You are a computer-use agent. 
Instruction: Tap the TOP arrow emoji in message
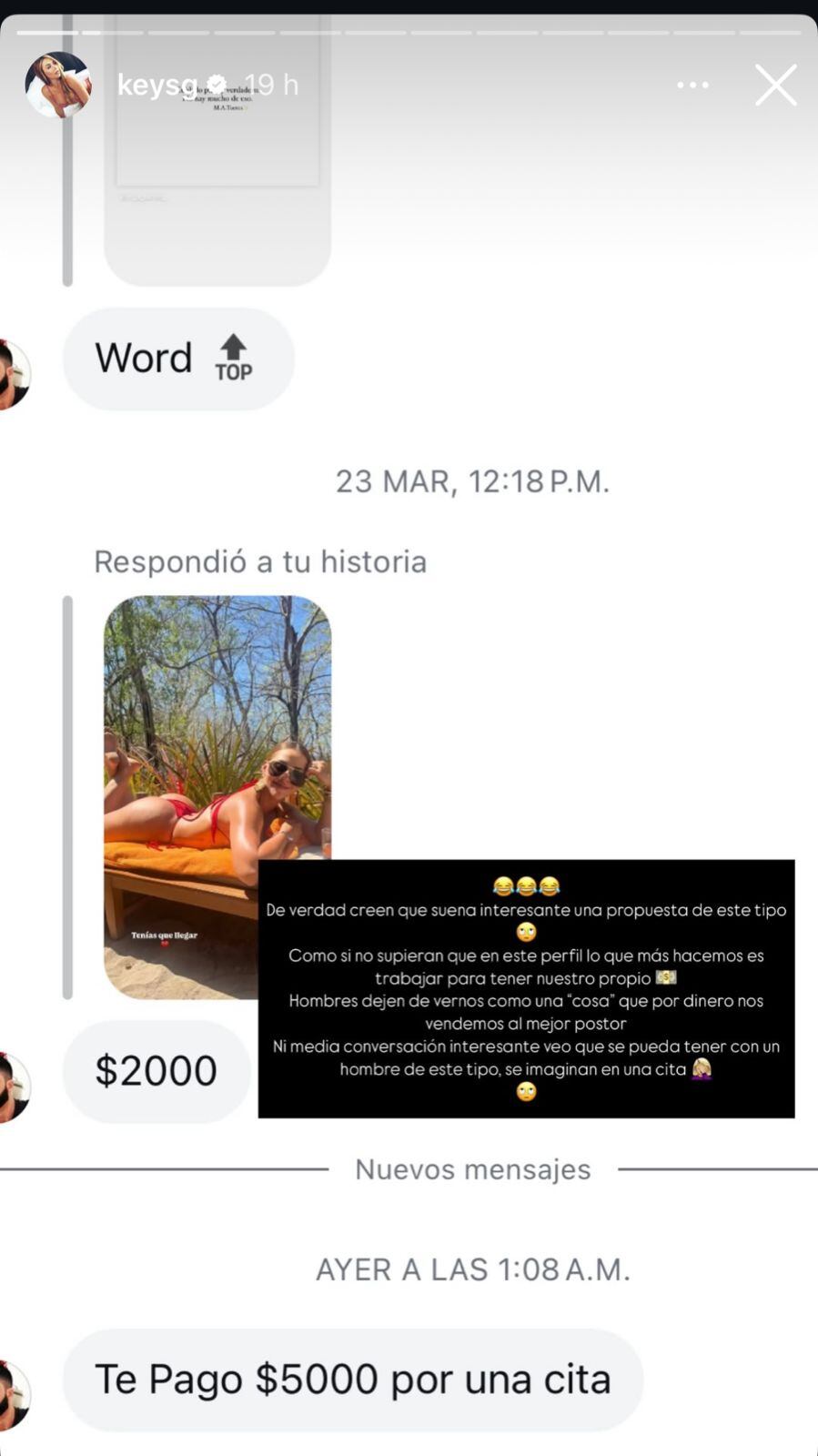[x=234, y=358]
